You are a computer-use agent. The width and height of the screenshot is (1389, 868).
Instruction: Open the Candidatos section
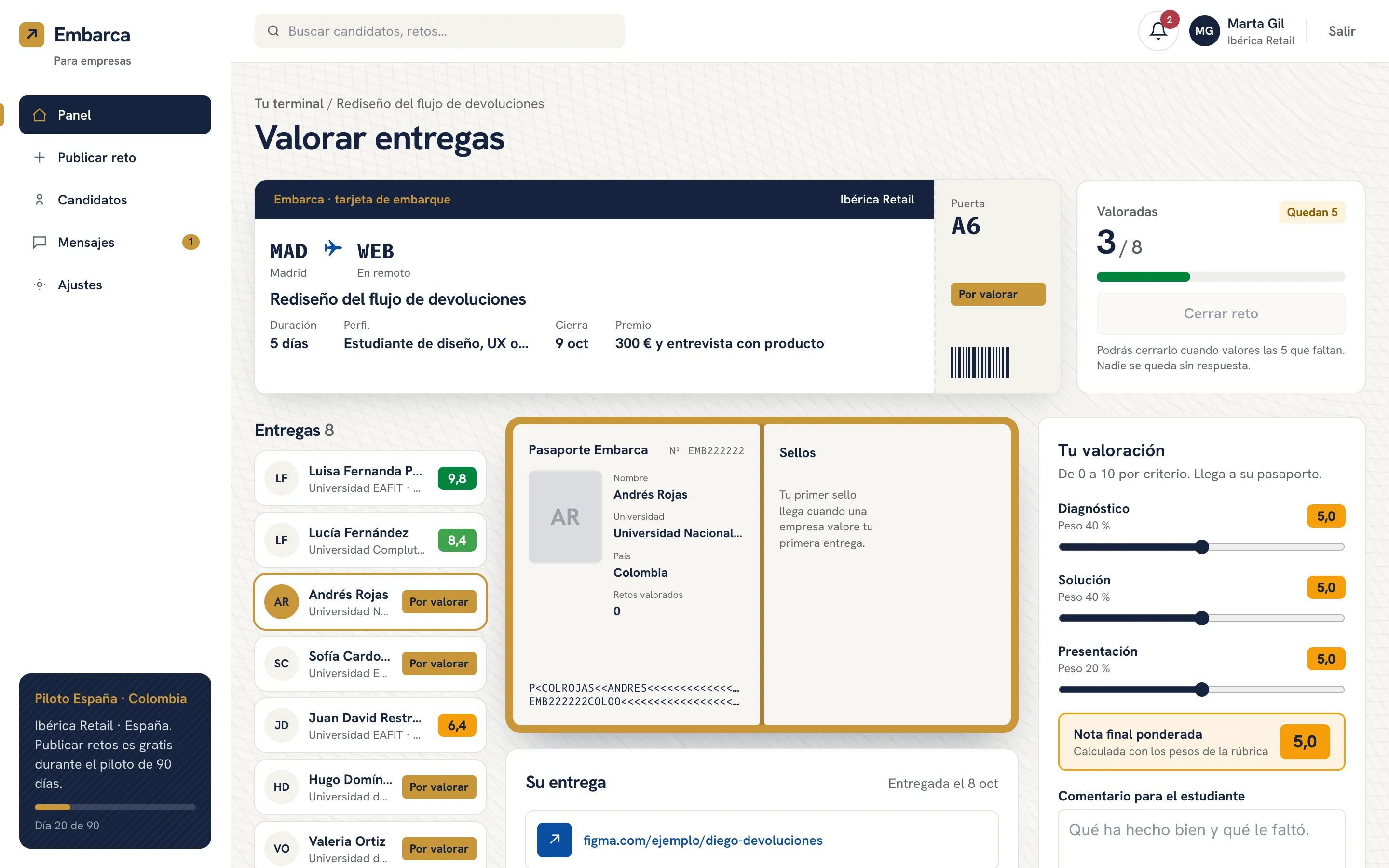click(115, 200)
